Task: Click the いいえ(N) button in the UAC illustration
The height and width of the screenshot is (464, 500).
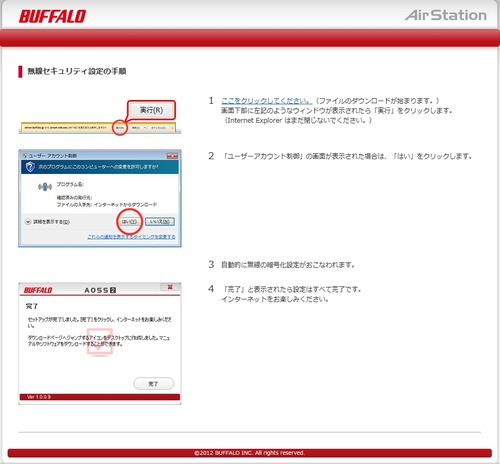Action: point(160,222)
